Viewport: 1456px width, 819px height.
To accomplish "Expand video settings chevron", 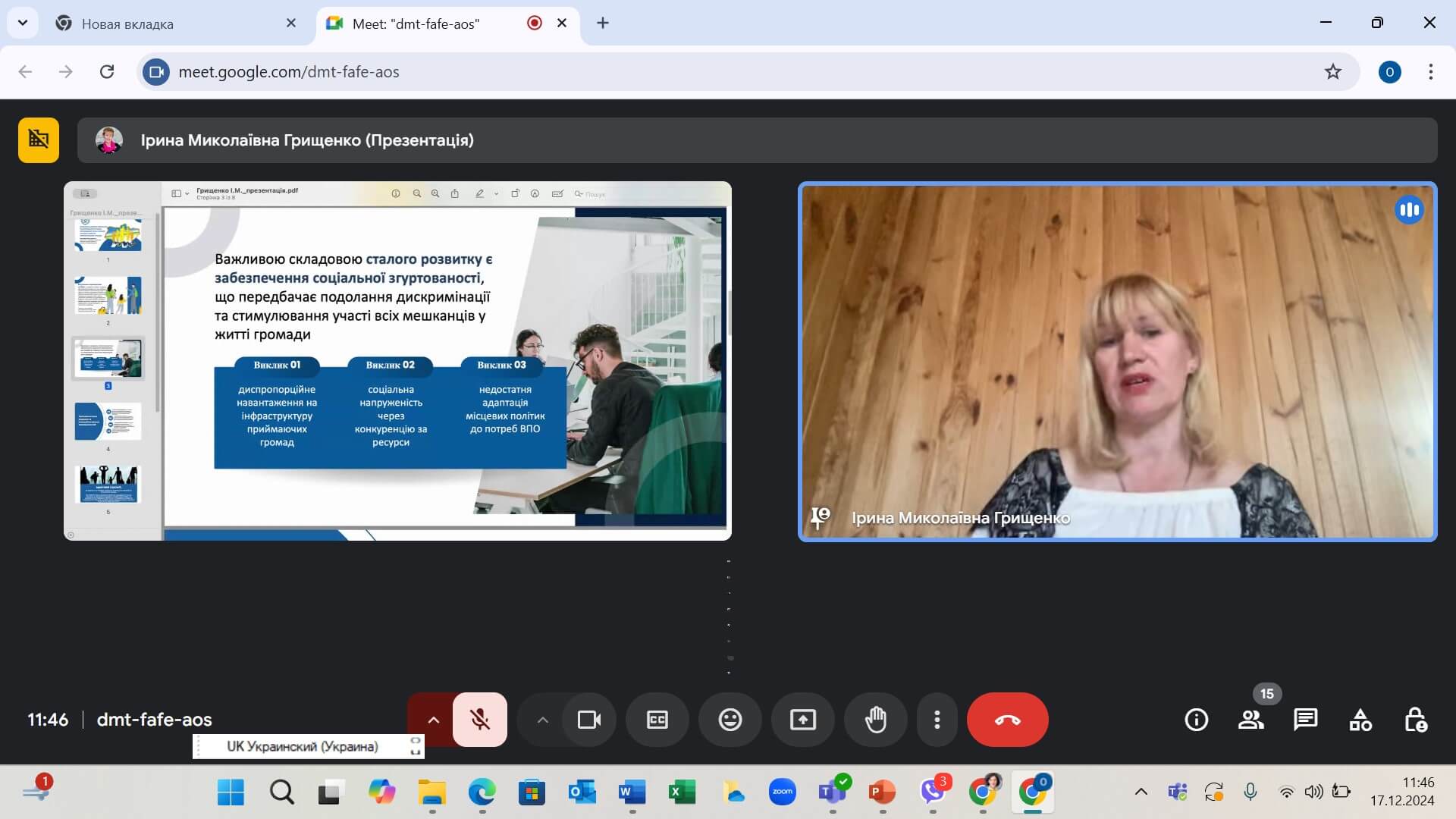I will (542, 720).
